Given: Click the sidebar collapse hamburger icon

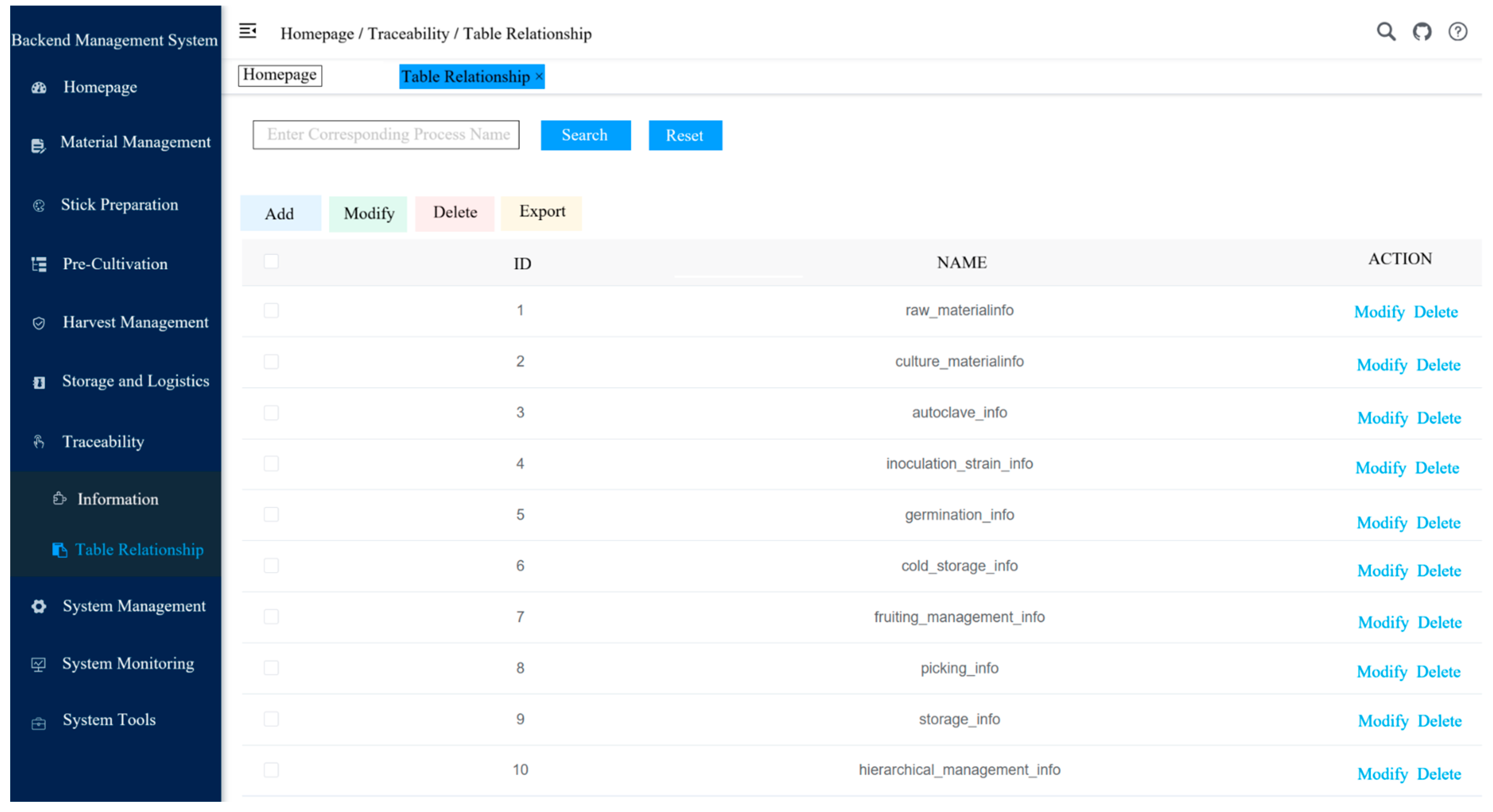Looking at the screenshot, I should [x=248, y=31].
